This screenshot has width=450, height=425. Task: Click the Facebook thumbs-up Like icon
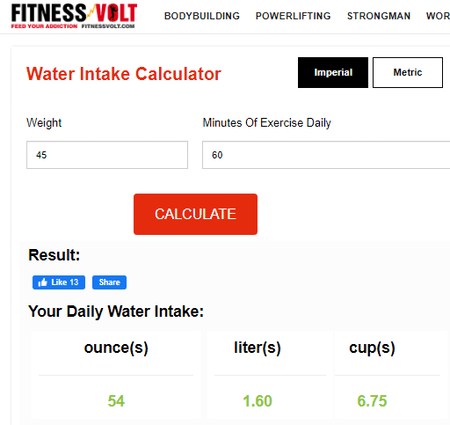(x=42, y=283)
